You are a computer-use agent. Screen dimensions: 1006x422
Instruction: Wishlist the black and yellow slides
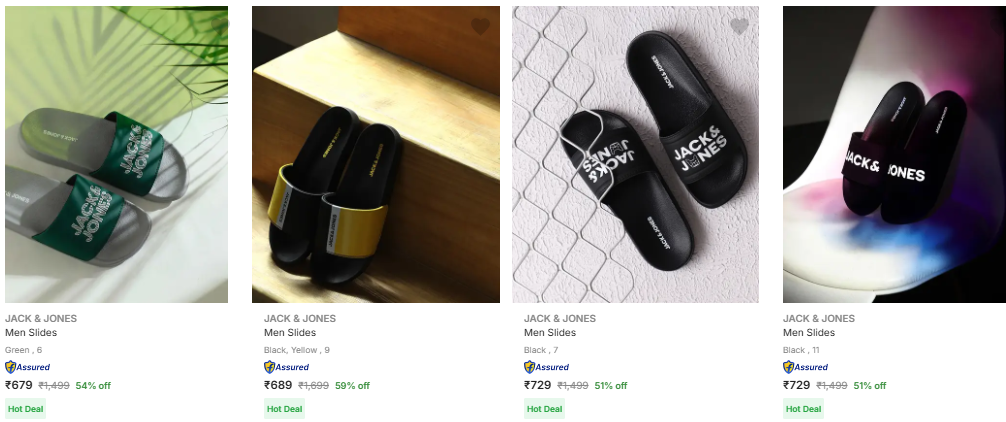(x=480, y=26)
